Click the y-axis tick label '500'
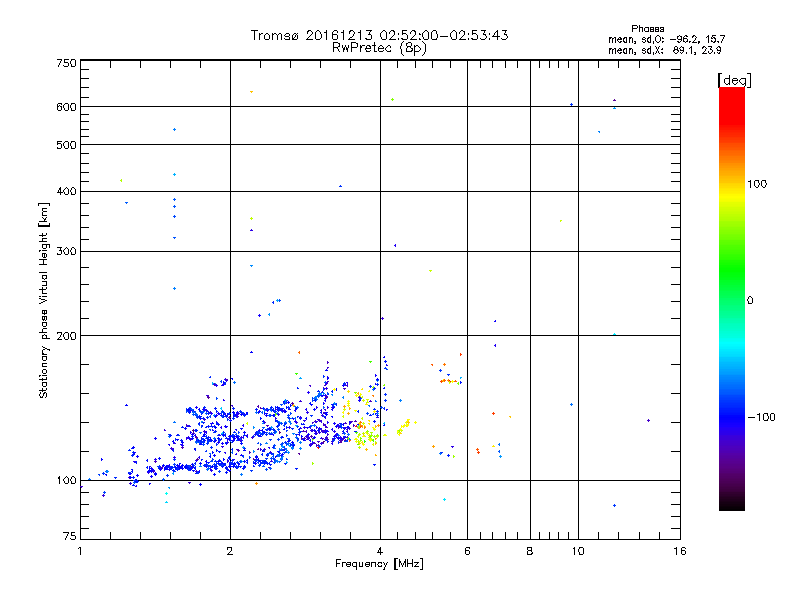The width and height of the screenshot is (800, 600). point(66,145)
